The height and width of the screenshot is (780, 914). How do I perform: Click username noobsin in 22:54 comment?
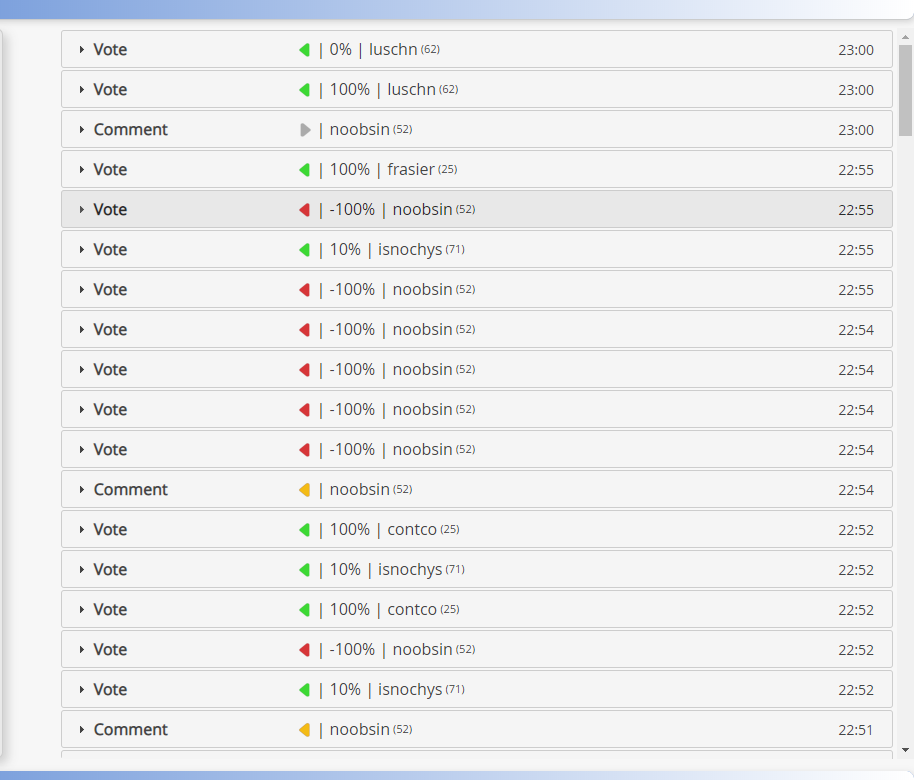point(360,490)
